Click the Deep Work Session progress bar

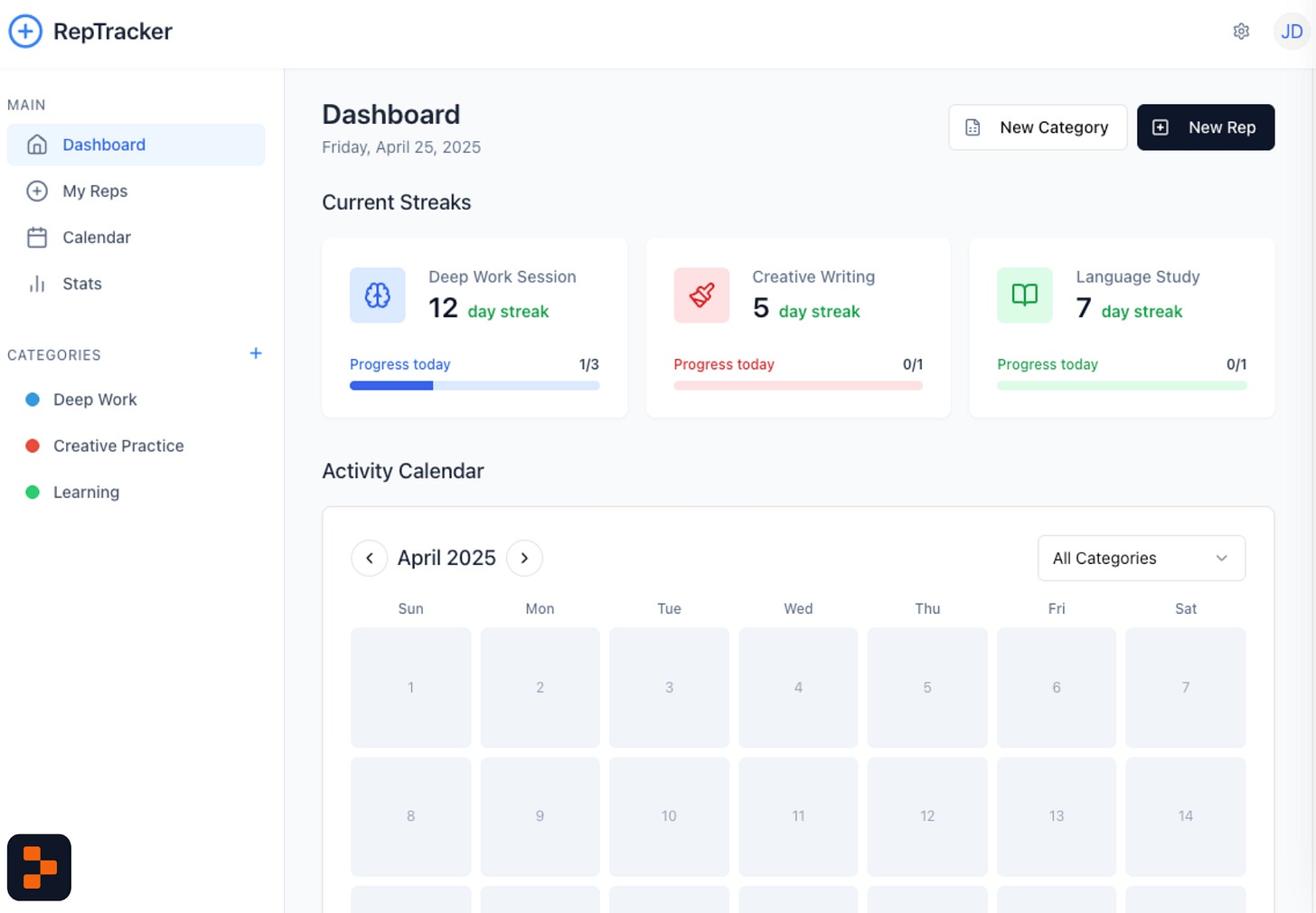(x=475, y=386)
